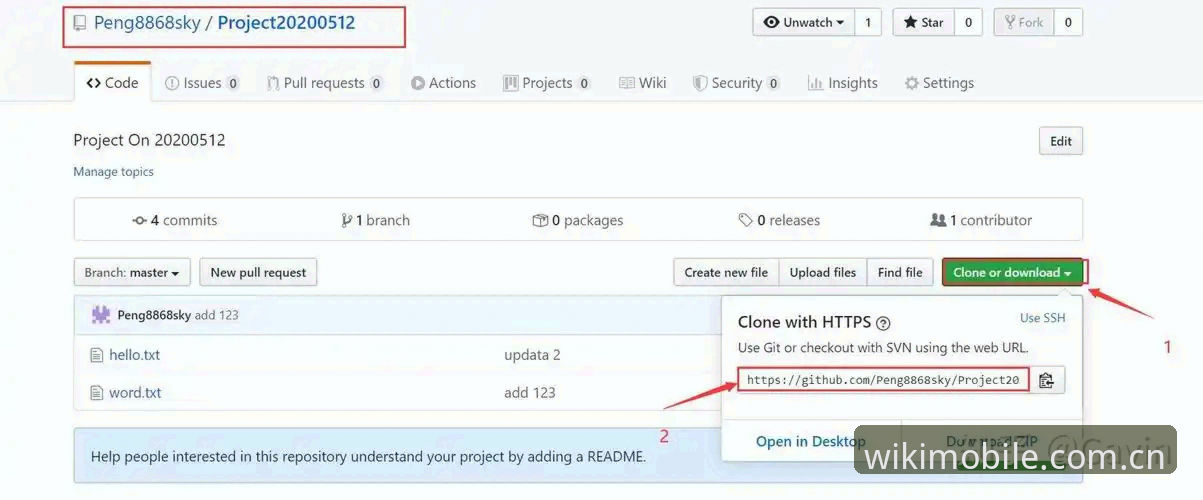Click Open in Desktop

coord(810,441)
